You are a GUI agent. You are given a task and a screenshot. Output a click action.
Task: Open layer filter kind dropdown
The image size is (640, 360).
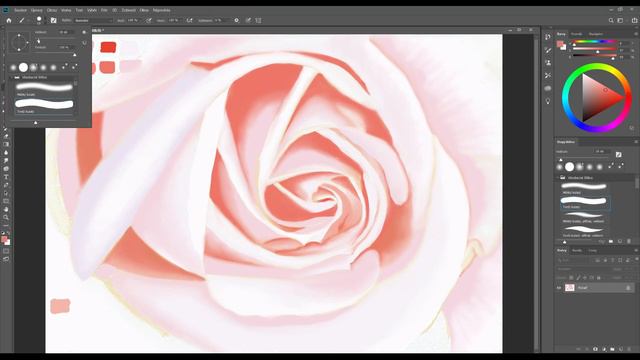(x=574, y=260)
